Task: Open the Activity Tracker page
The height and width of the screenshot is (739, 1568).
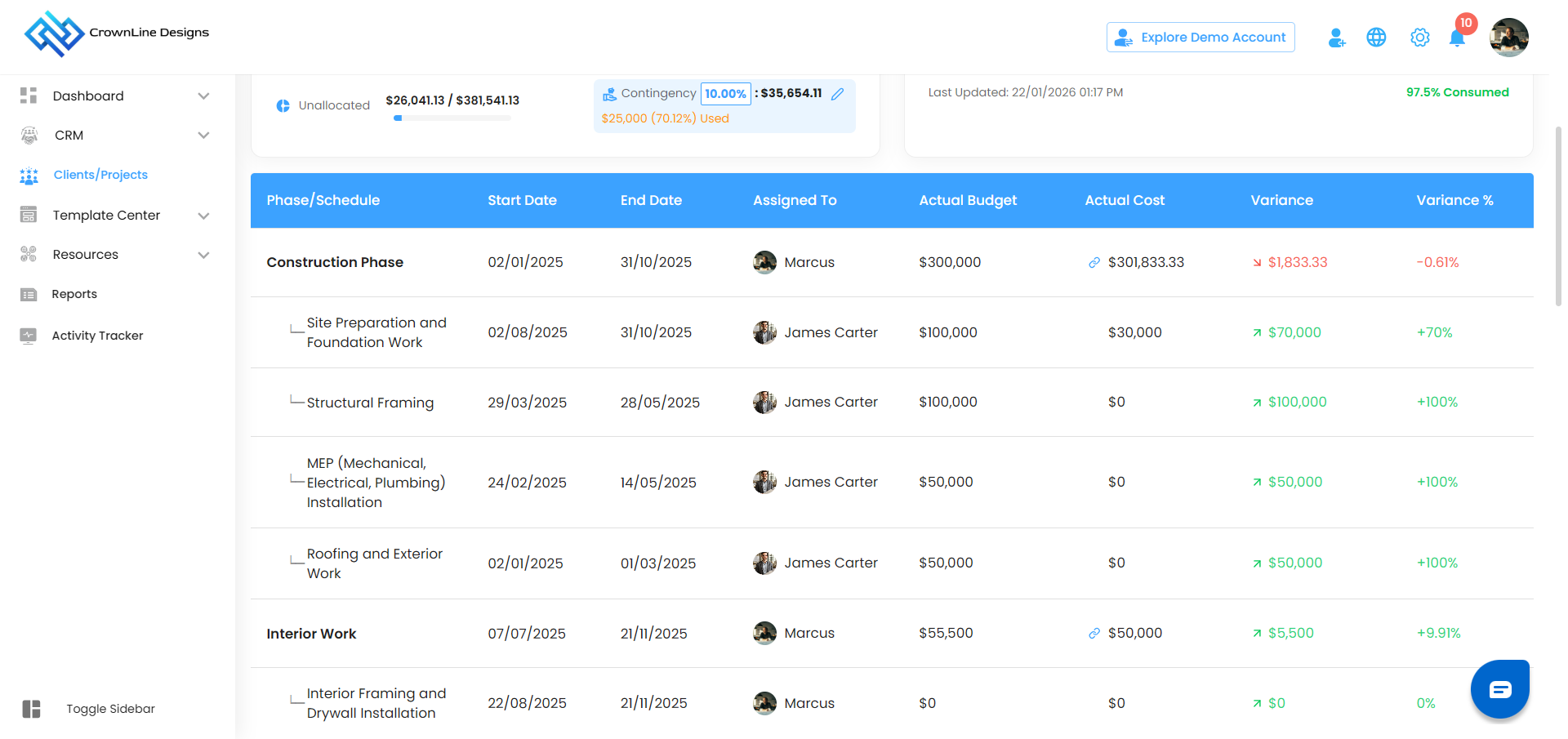Action: [97, 336]
